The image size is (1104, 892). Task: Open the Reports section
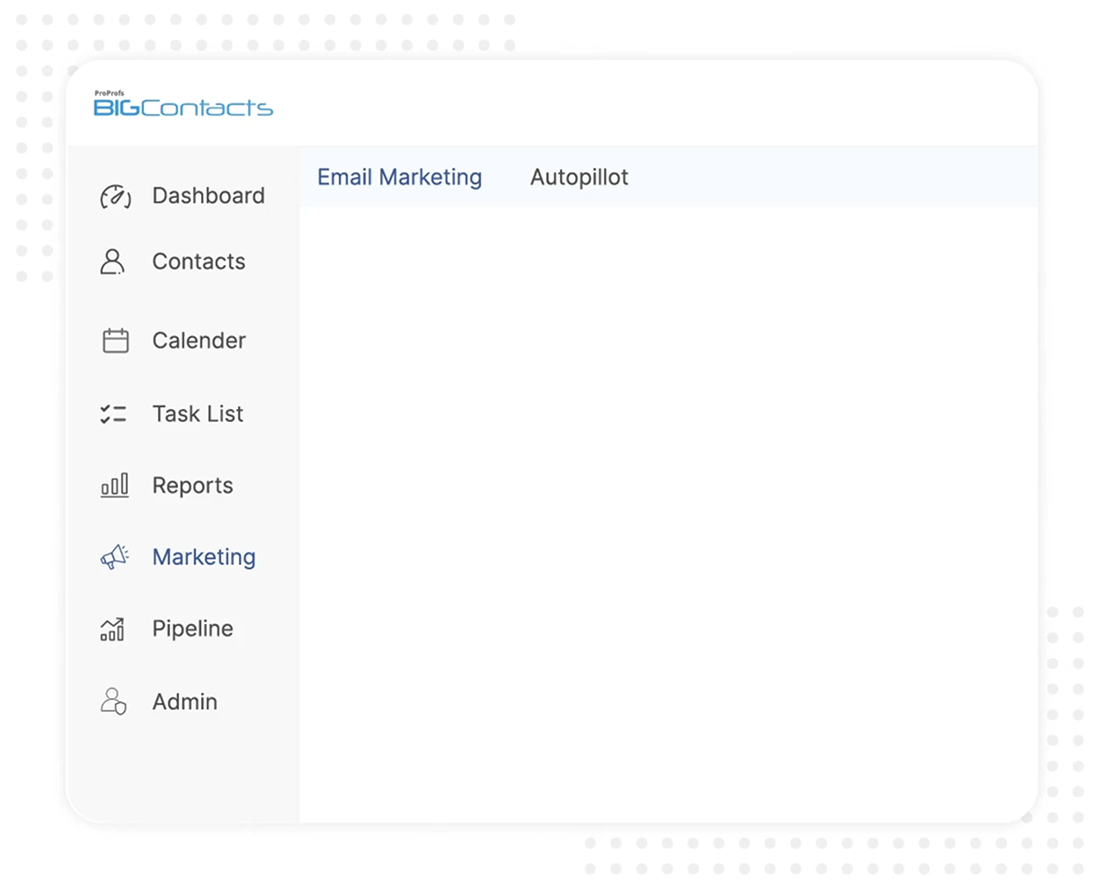(192, 485)
